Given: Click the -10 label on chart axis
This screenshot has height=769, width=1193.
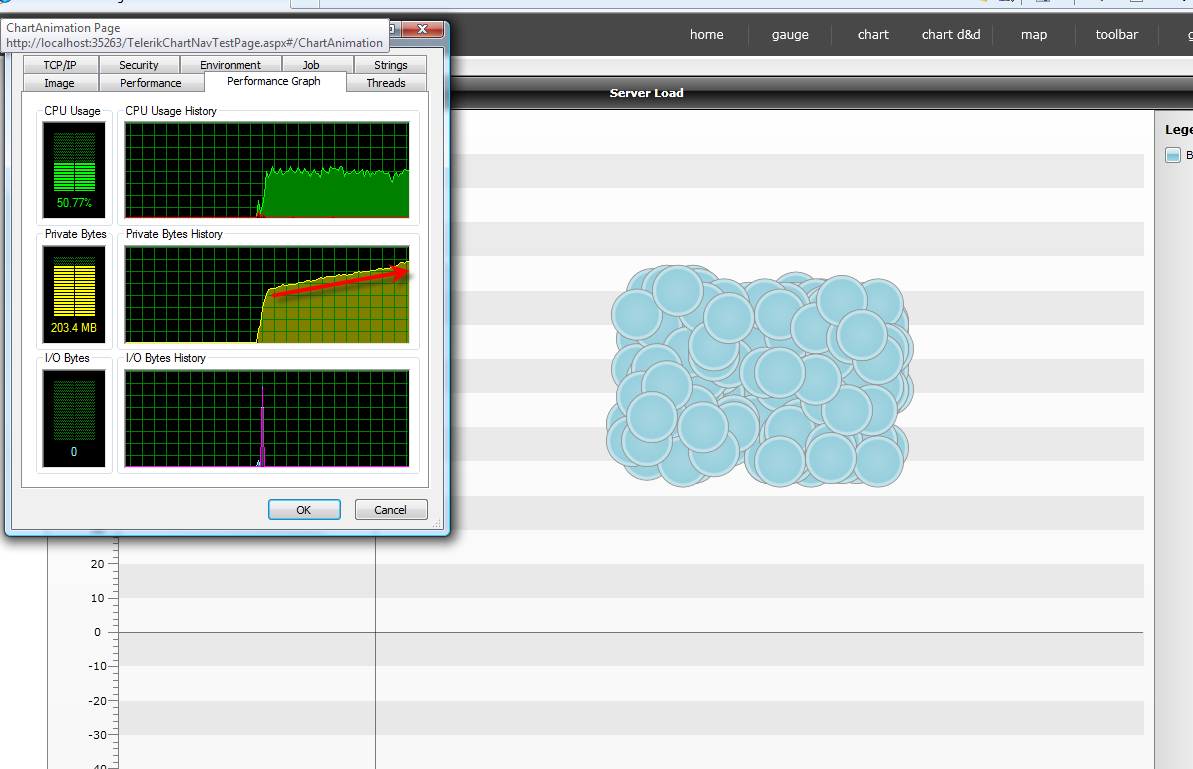Looking at the screenshot, I should 97,666.
